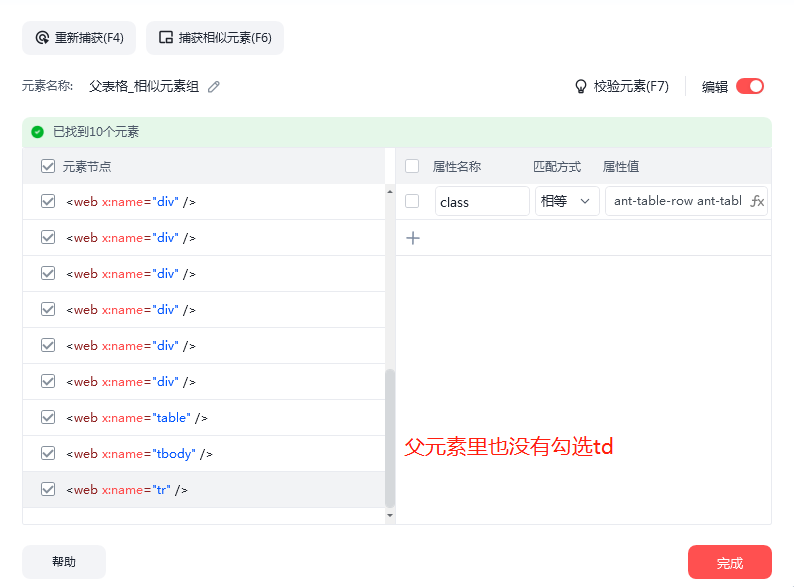The image size is (794, 587).
Task: Click the 重新捕获(F4) recapture button
Action: point(79,38)
